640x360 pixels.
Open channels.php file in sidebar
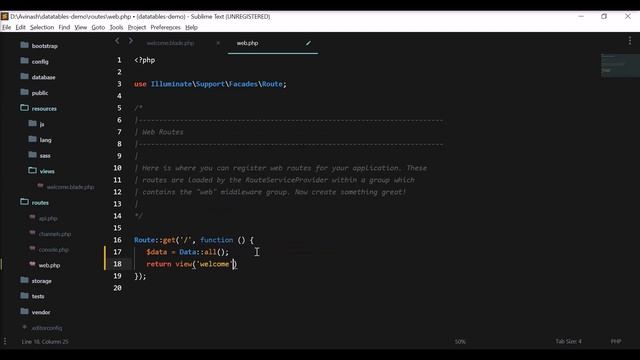55,234
